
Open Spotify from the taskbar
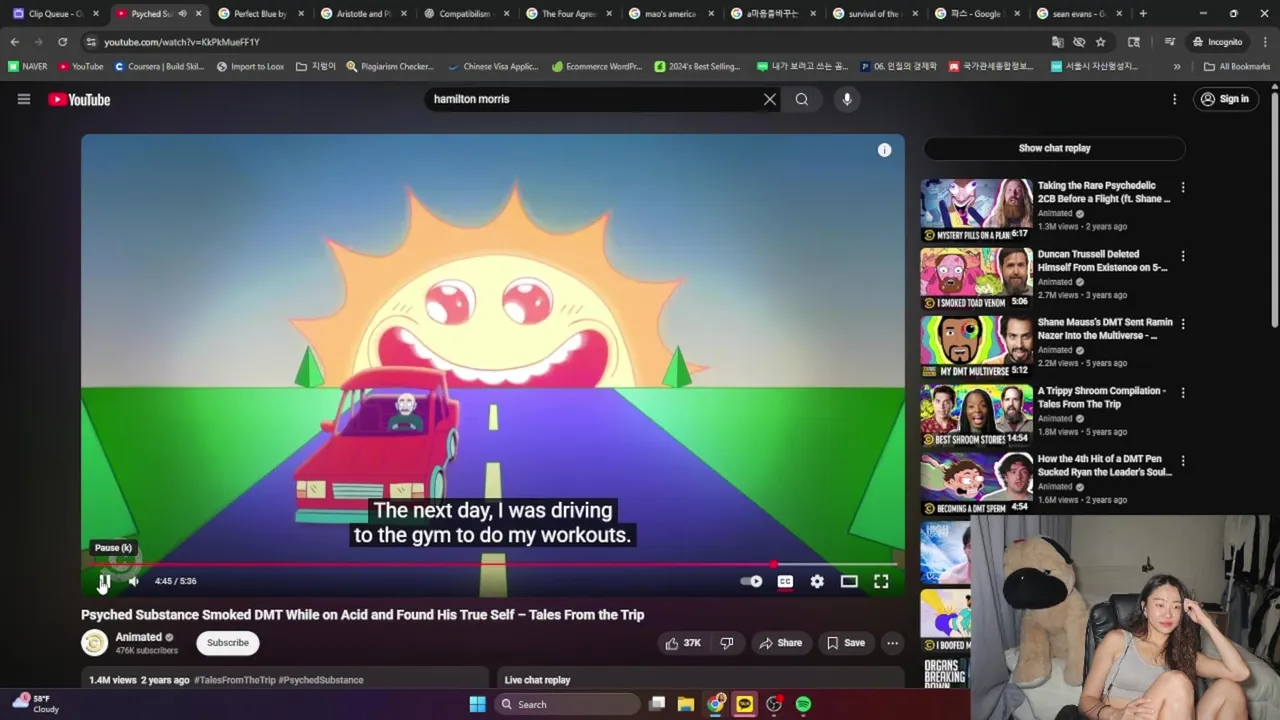pos(803,704)
